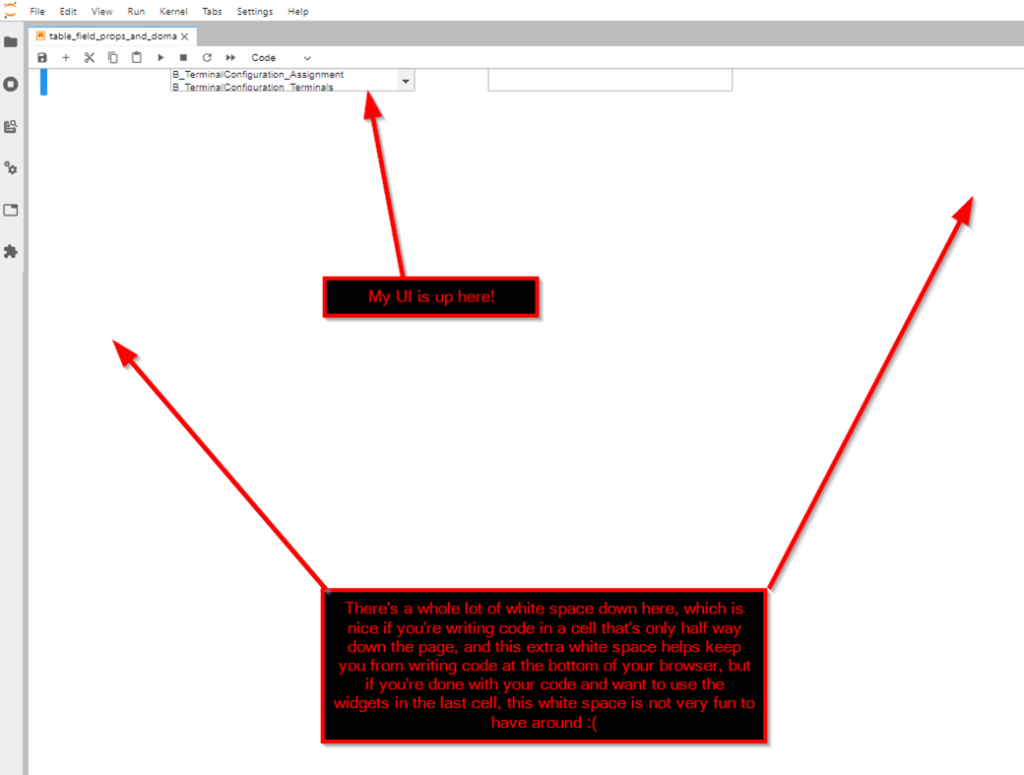Switch to the table_field_props_and_doma tab
Screen dimensions: 1024x775
(110, 33)
